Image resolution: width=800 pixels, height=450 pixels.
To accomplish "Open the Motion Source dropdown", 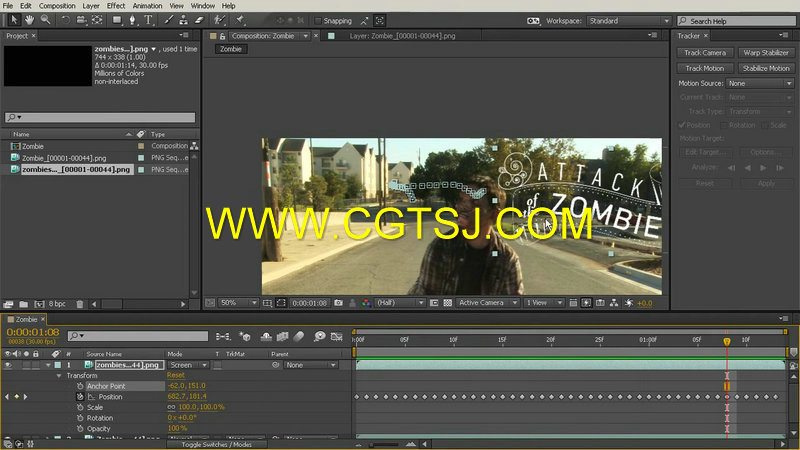I will pyautogui.click(x=760, y=83).
